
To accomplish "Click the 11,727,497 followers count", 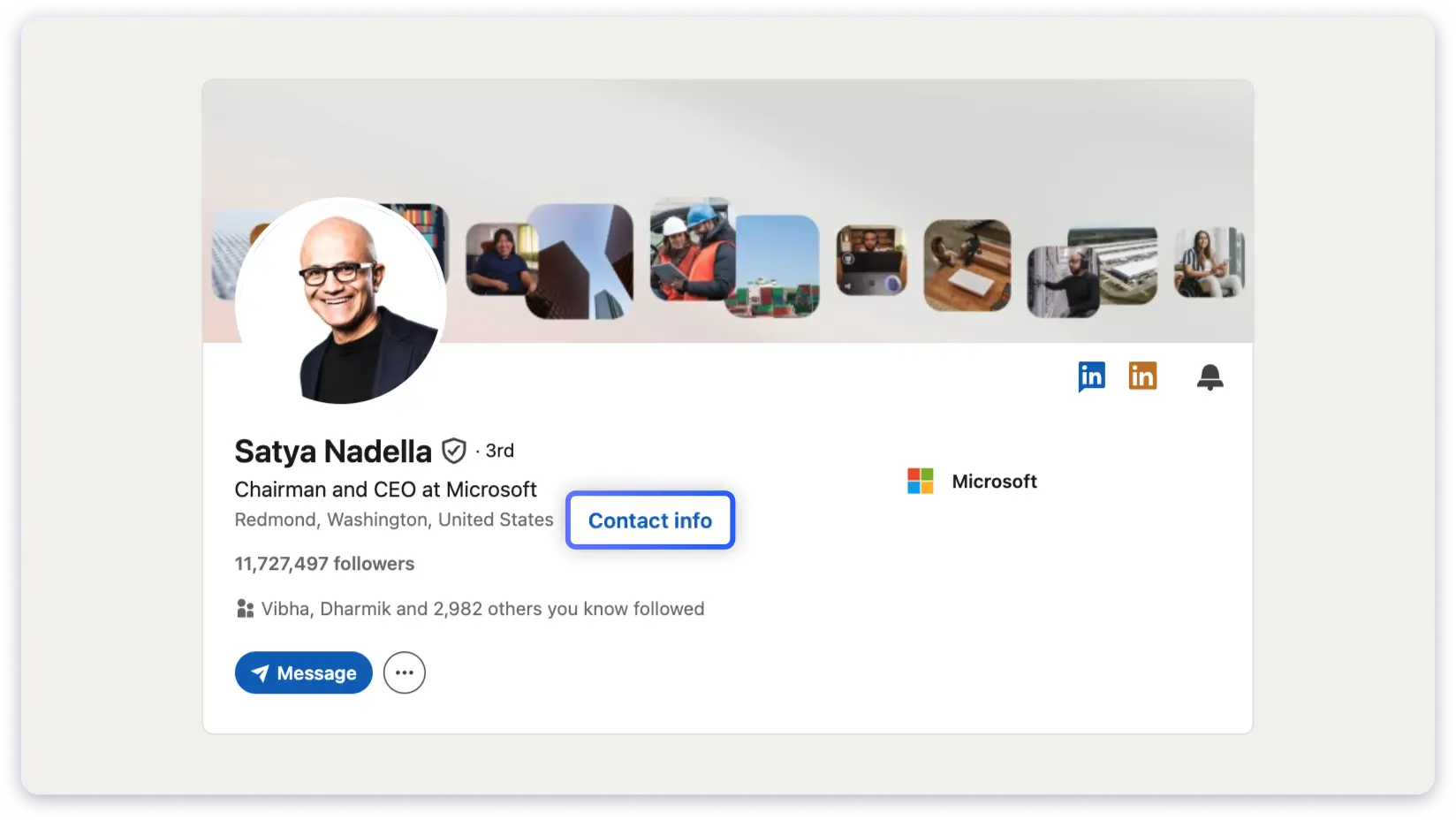I will click(x=324, y=564).
